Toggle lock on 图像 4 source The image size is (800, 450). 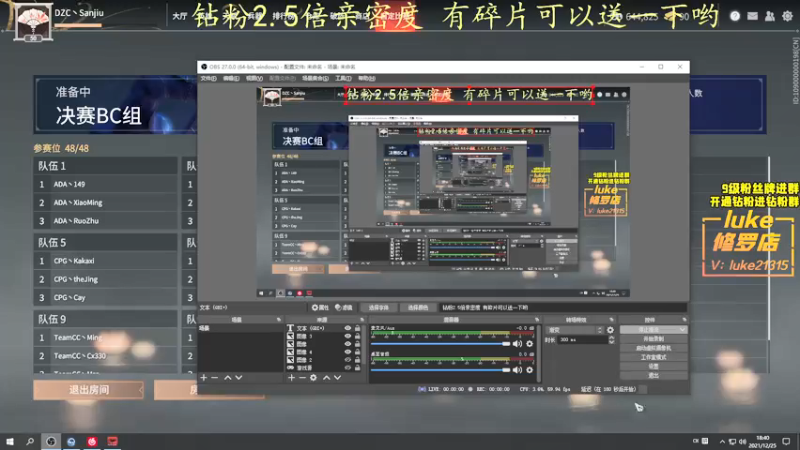[x=358, y=352]
